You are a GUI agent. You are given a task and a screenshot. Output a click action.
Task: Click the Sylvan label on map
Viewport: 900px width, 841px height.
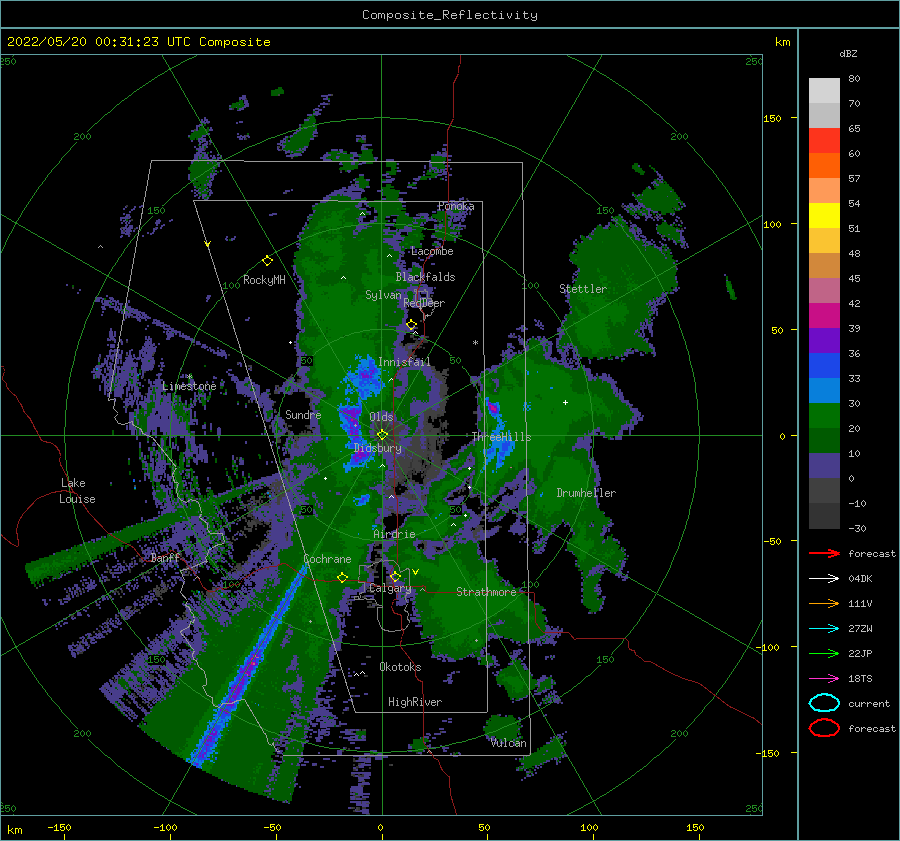pyautogui.click(x=383, y=295)
